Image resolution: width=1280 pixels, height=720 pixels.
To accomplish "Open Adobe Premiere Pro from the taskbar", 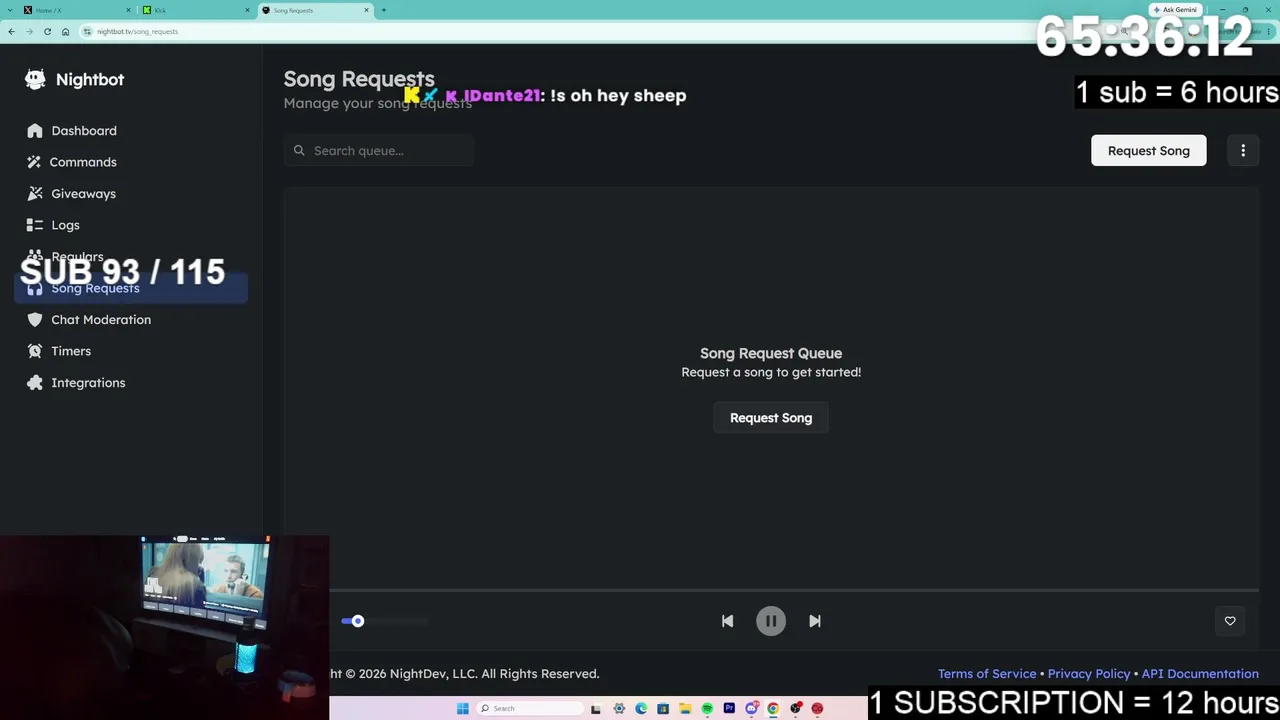I will click(729, 709).
